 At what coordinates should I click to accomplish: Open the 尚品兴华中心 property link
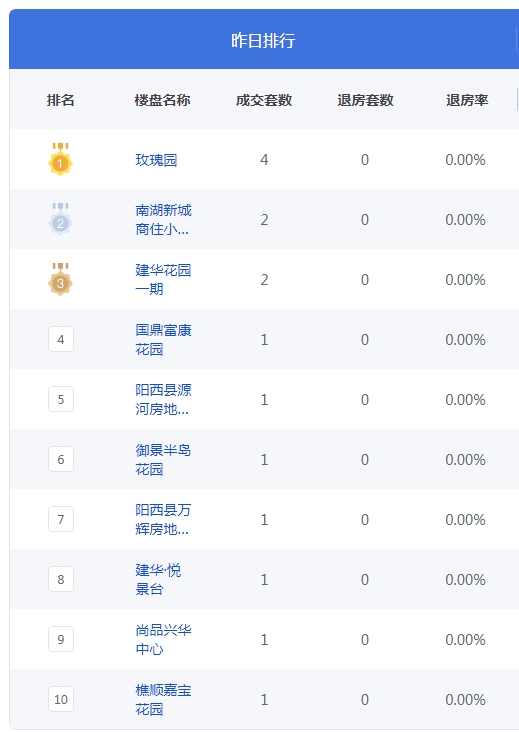point(163,639)
